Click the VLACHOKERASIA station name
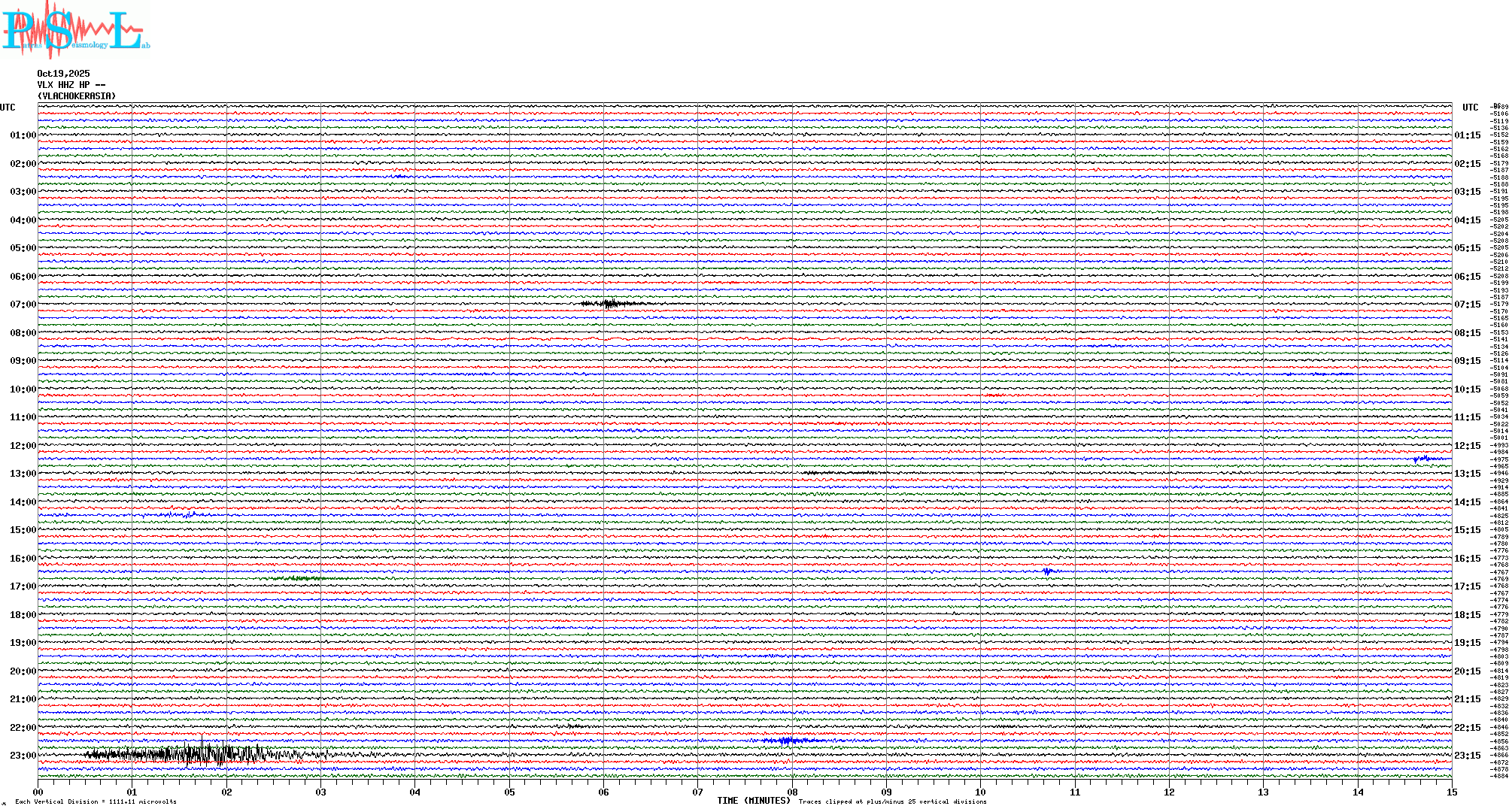This screenshot has width=1512, height=812. (77, 96)
